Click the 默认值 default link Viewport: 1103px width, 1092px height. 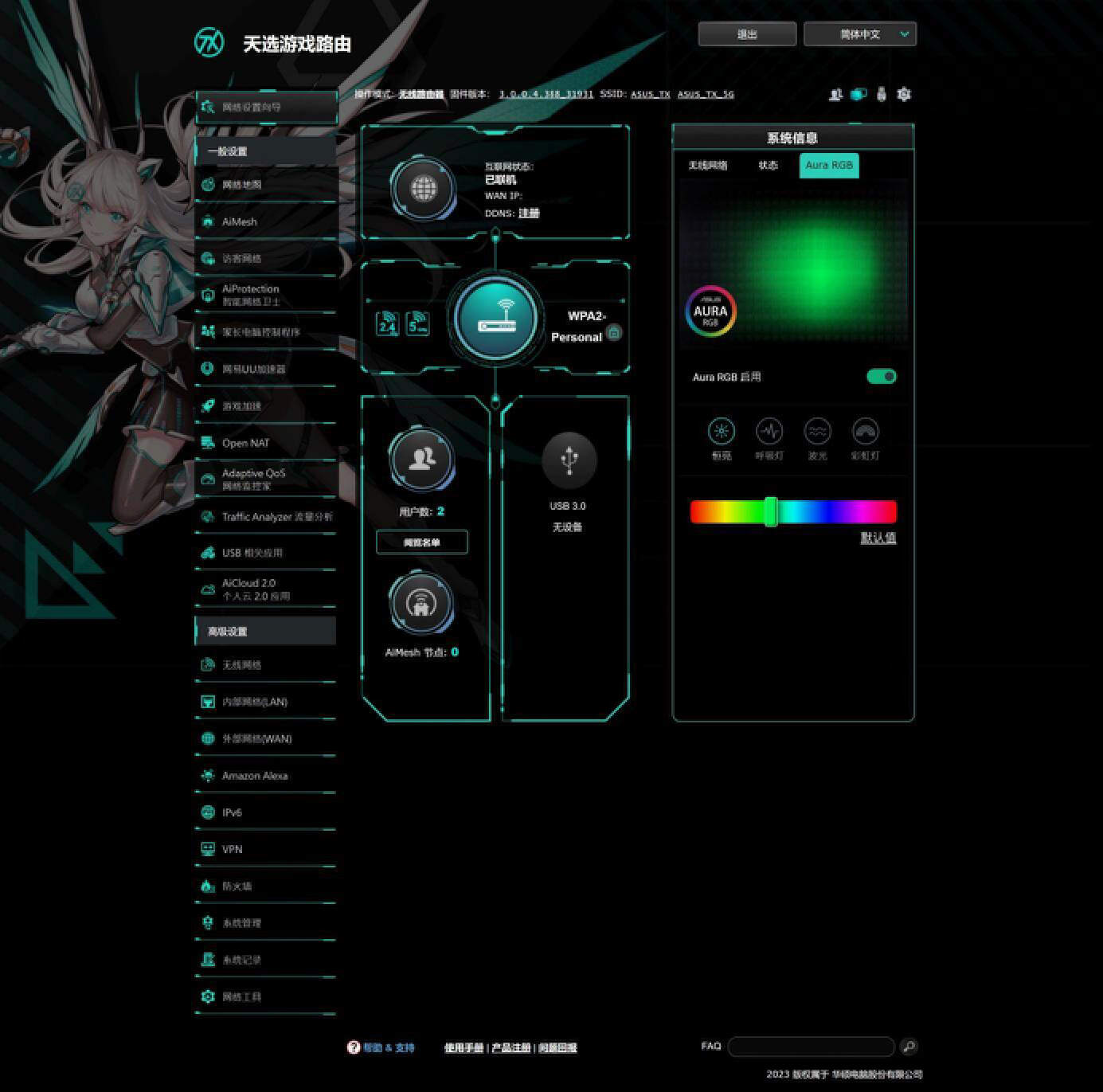point(878,538)
